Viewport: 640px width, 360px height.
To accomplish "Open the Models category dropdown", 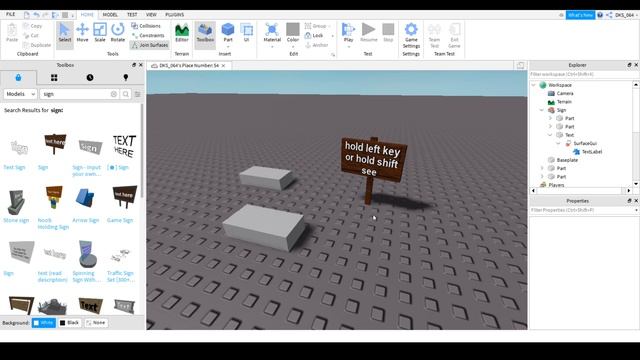I will pos(20,94).
